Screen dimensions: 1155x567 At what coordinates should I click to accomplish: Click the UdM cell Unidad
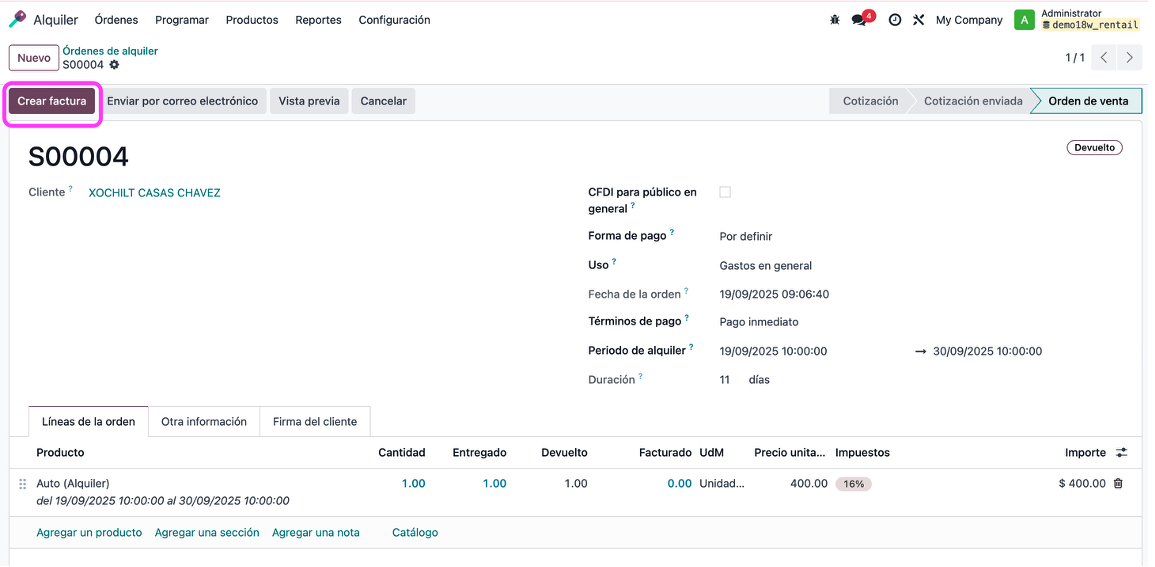click(x=722, y=484)
